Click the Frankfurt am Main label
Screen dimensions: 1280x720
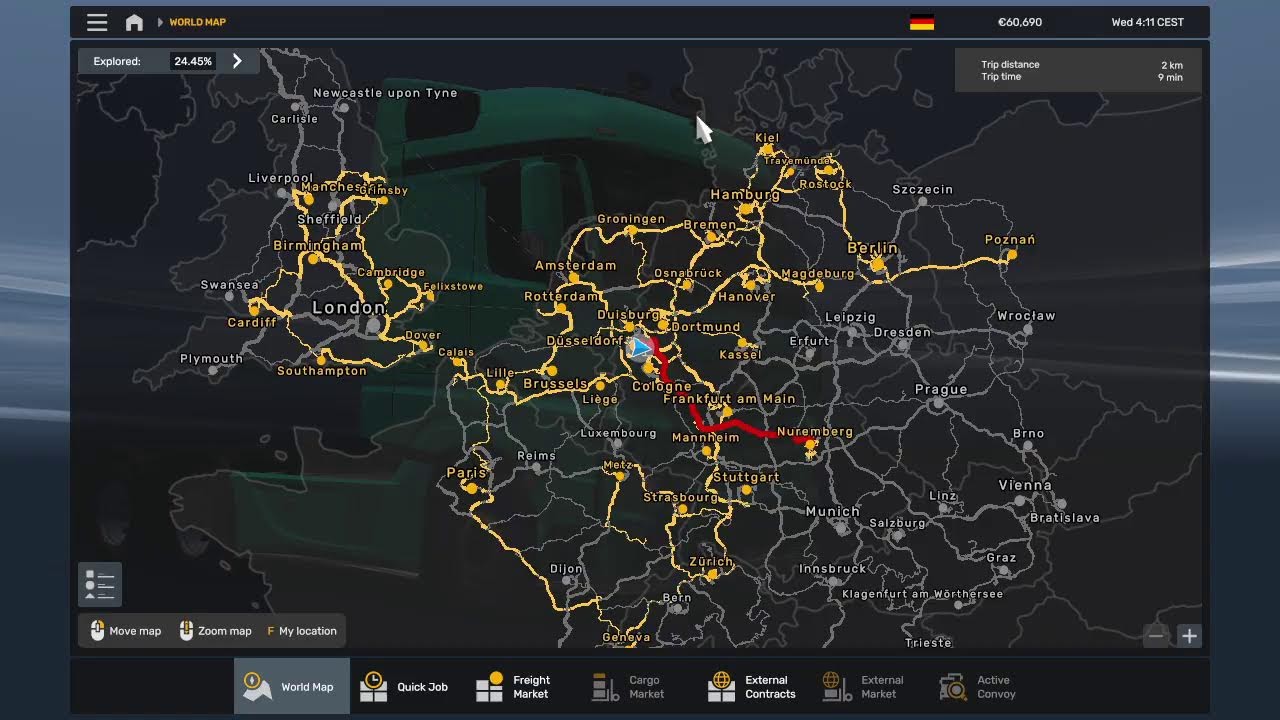(729, 399)
